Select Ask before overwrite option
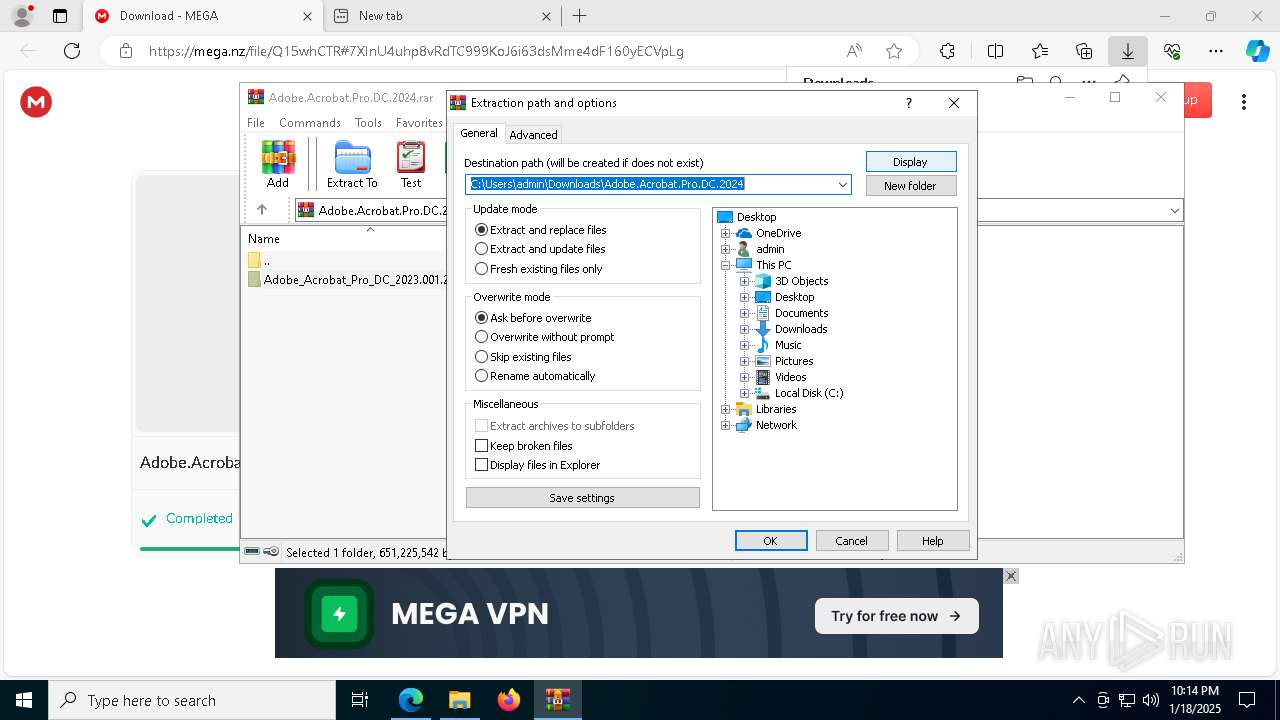Viewport: 1280px width, 720px height. tap(533, 318)
